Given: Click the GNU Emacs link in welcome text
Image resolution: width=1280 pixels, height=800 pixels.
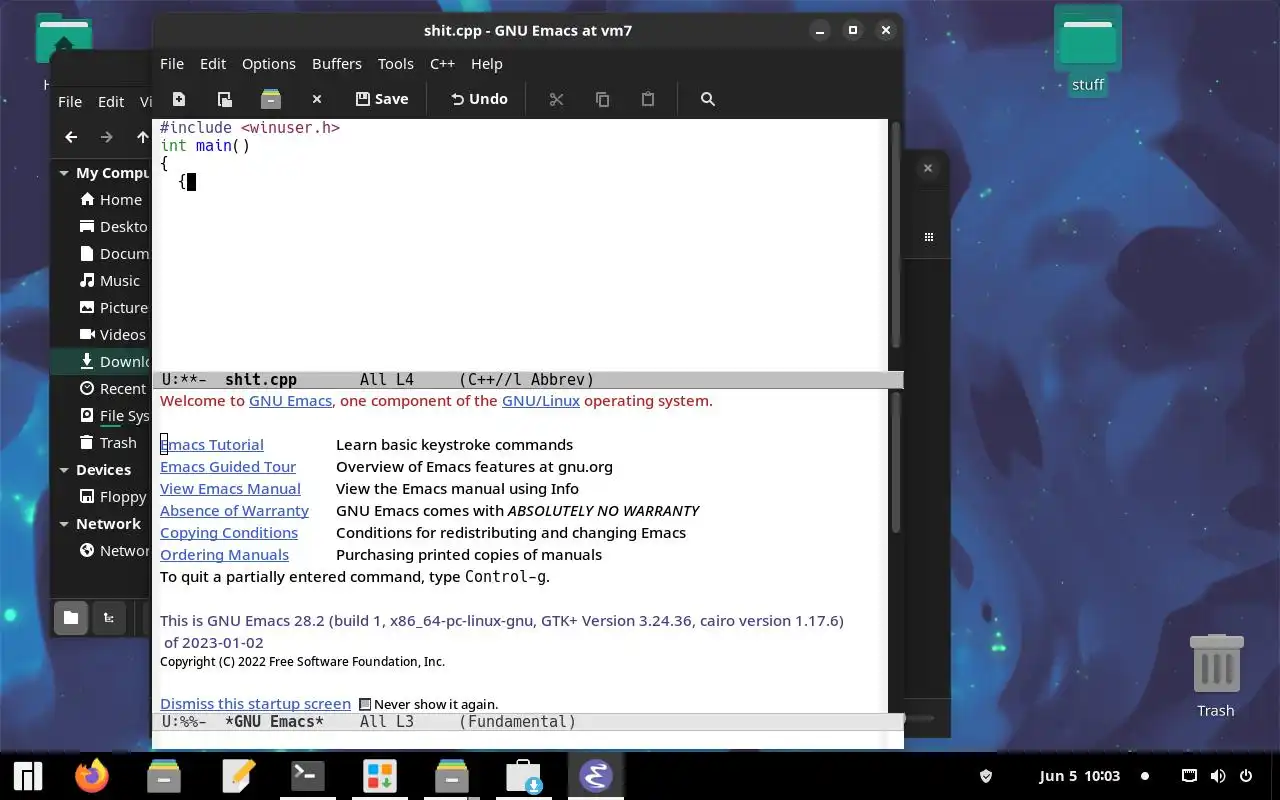Looking at the screenshot, I should click(x=290, y=401).
